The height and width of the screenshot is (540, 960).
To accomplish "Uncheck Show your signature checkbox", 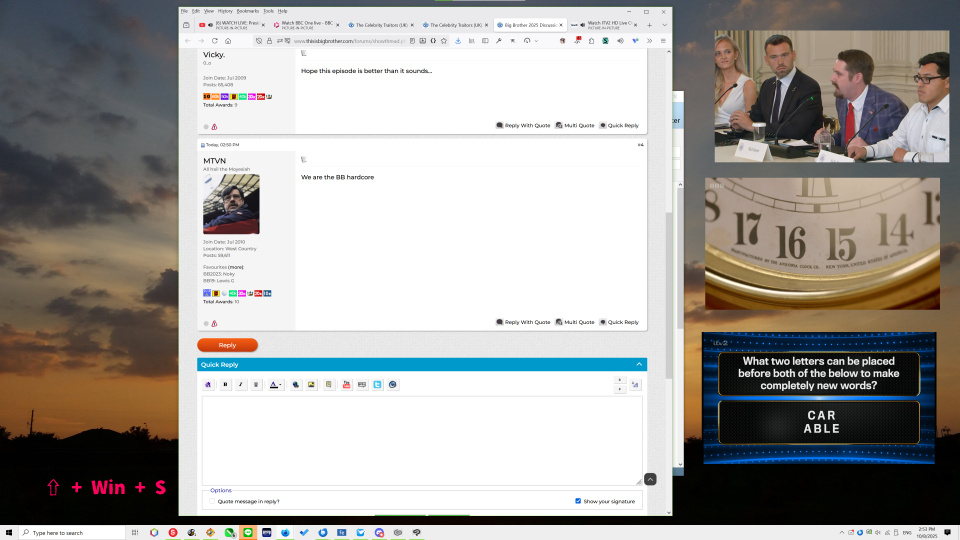I will point(578,501).
